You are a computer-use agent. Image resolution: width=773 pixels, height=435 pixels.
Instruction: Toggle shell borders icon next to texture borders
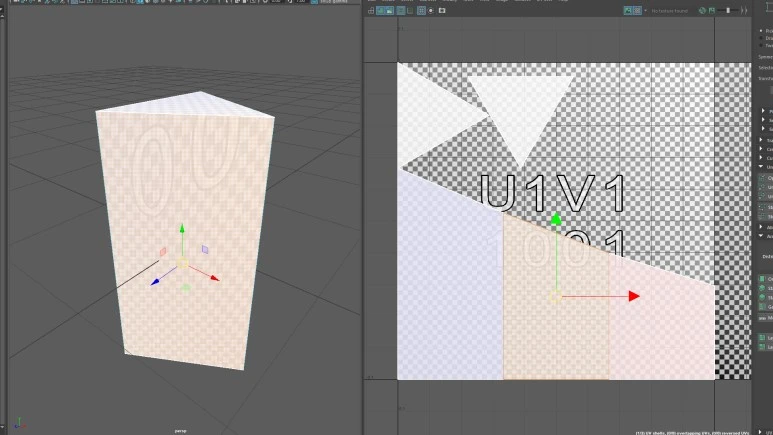pos(410,10)
